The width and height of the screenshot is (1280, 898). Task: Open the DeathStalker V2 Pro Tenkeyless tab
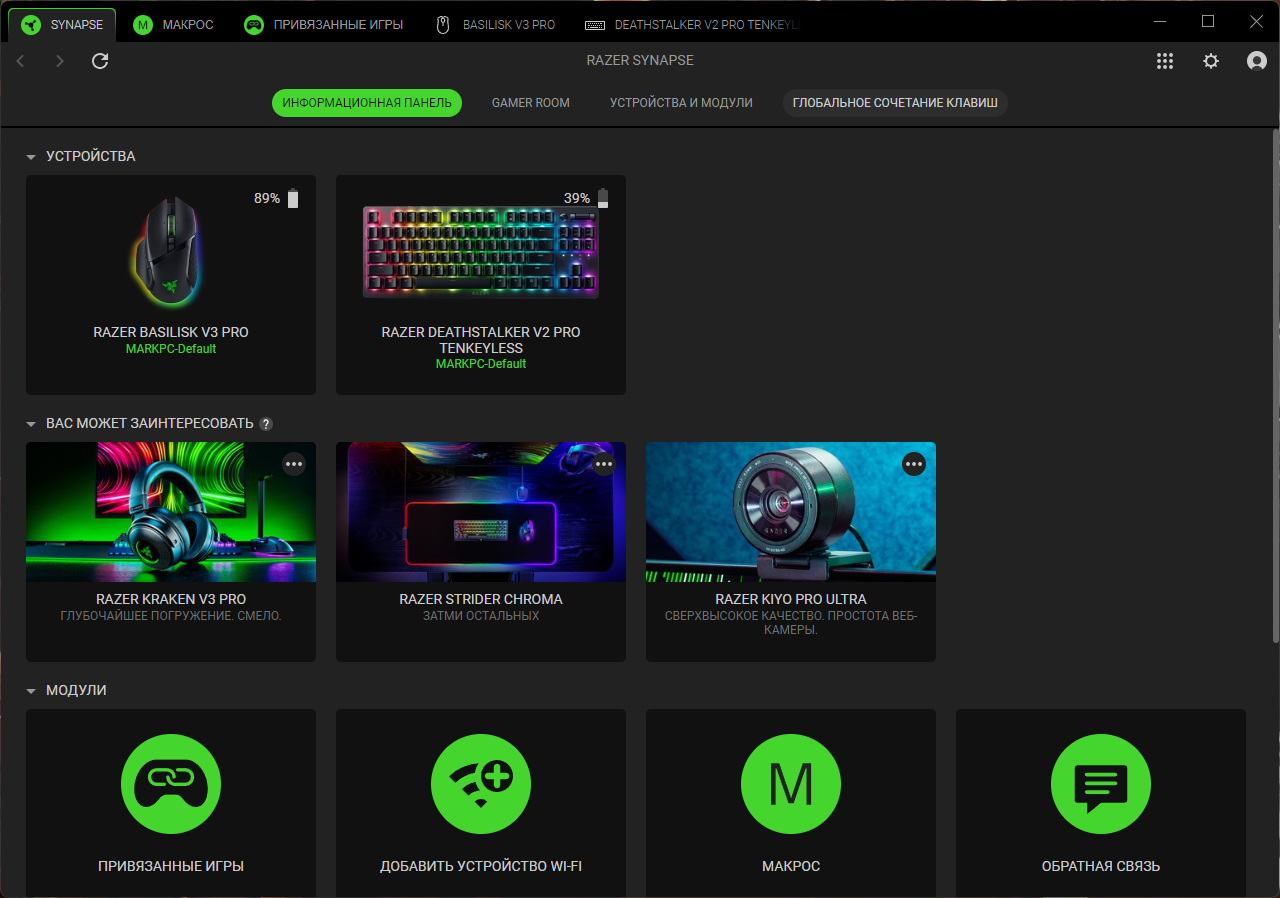[x=692, y=25]
